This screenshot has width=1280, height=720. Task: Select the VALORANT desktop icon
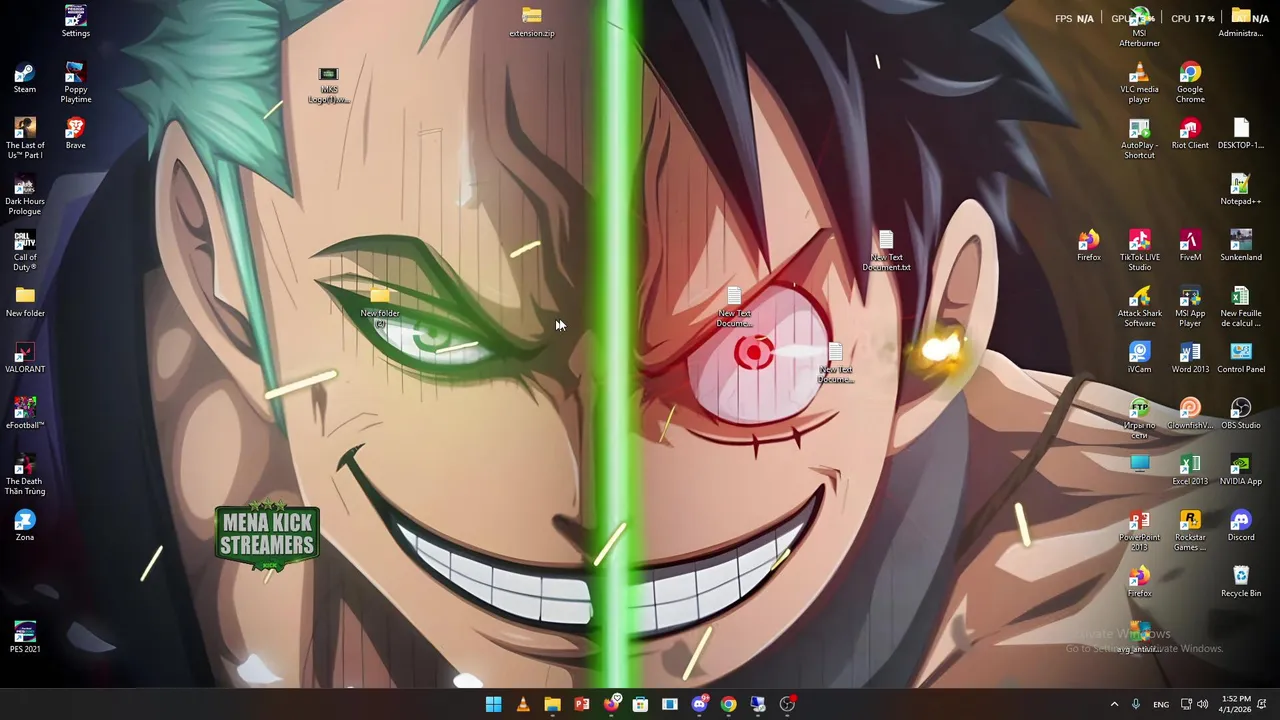25,359
